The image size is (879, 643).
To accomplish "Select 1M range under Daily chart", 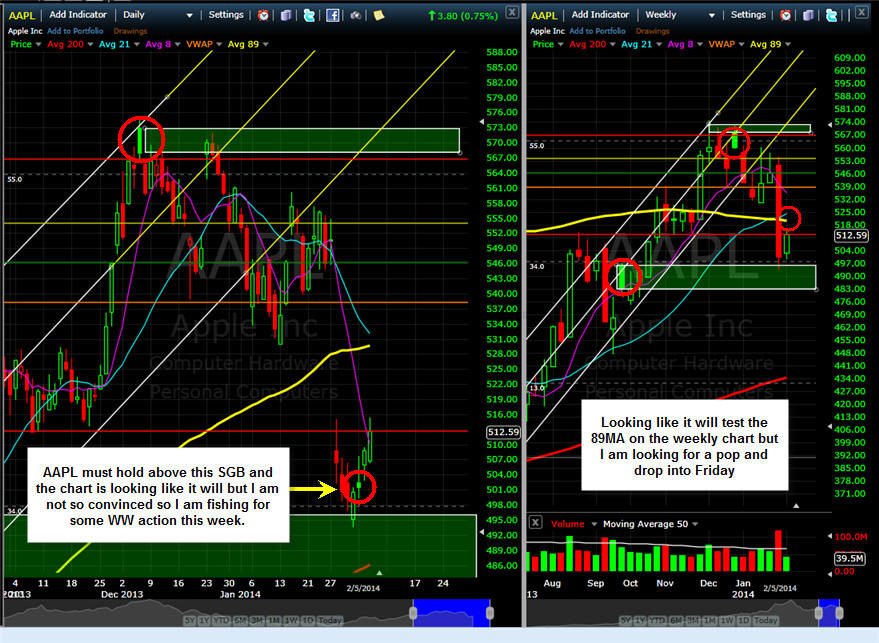I will (274, 621).
